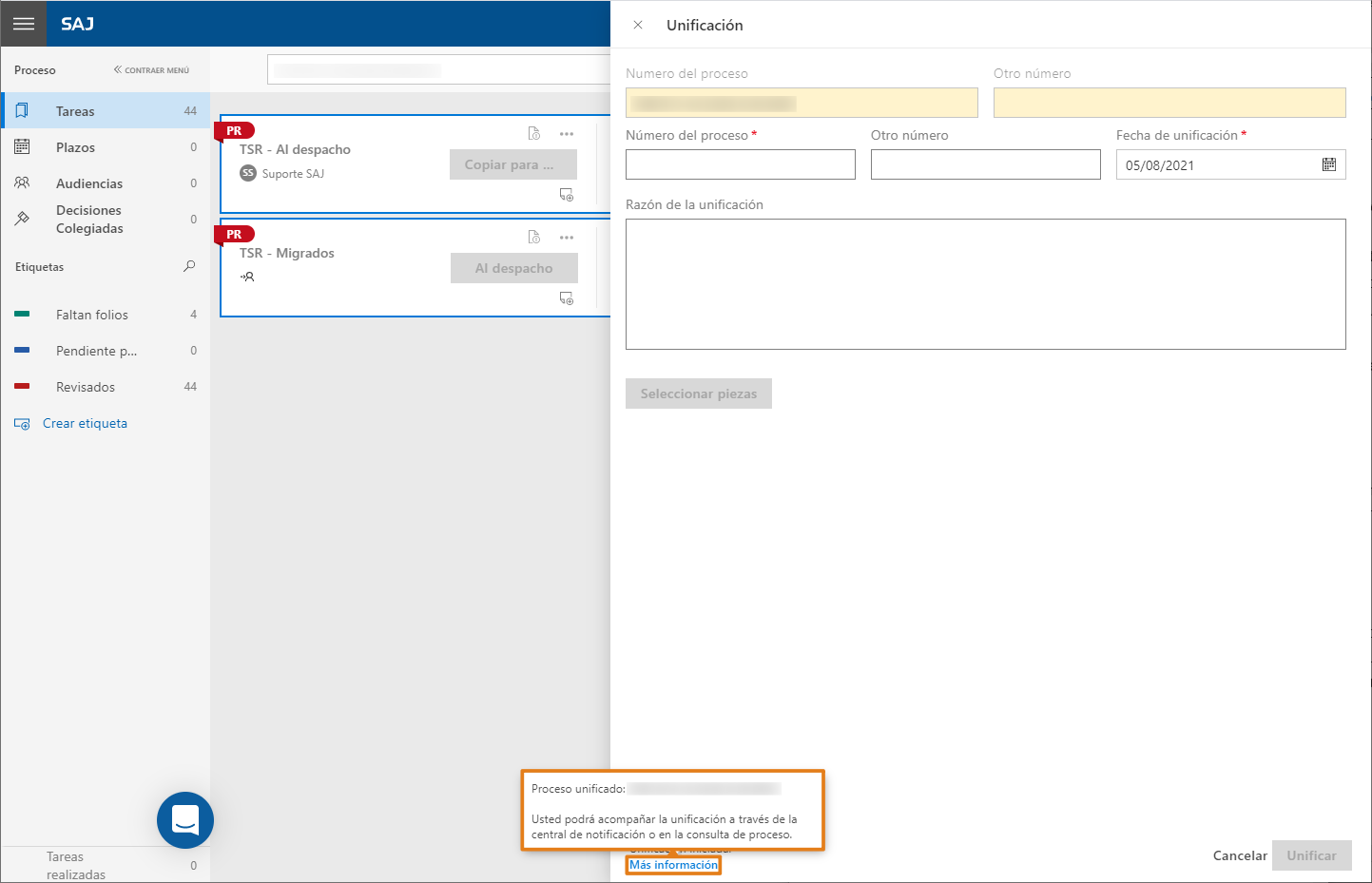
Task: Click assign user icon on Migrados card
Action: click(247, 277)
